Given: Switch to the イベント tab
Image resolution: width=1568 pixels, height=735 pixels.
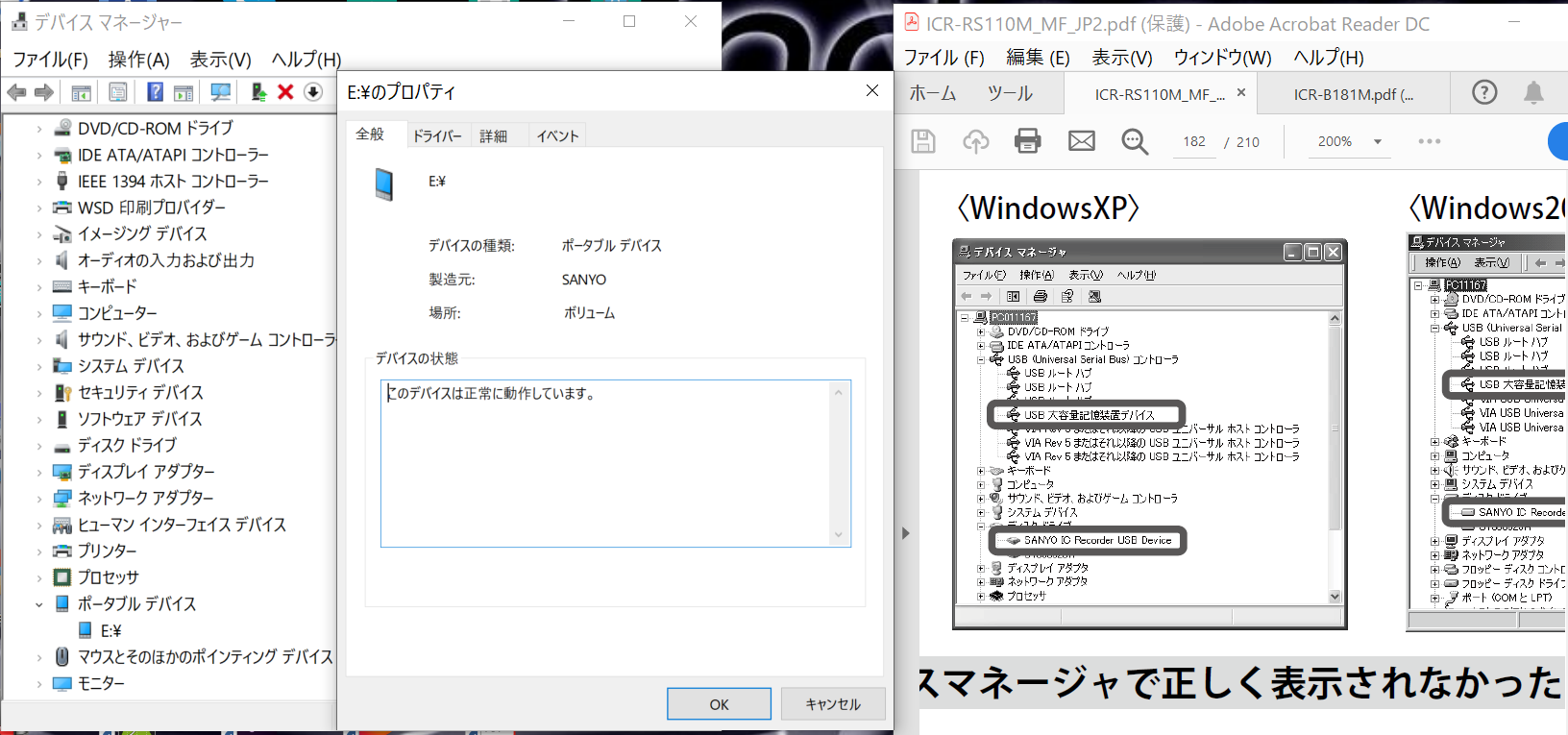Looking at the screenshot, I should click(x=557, y=135).
